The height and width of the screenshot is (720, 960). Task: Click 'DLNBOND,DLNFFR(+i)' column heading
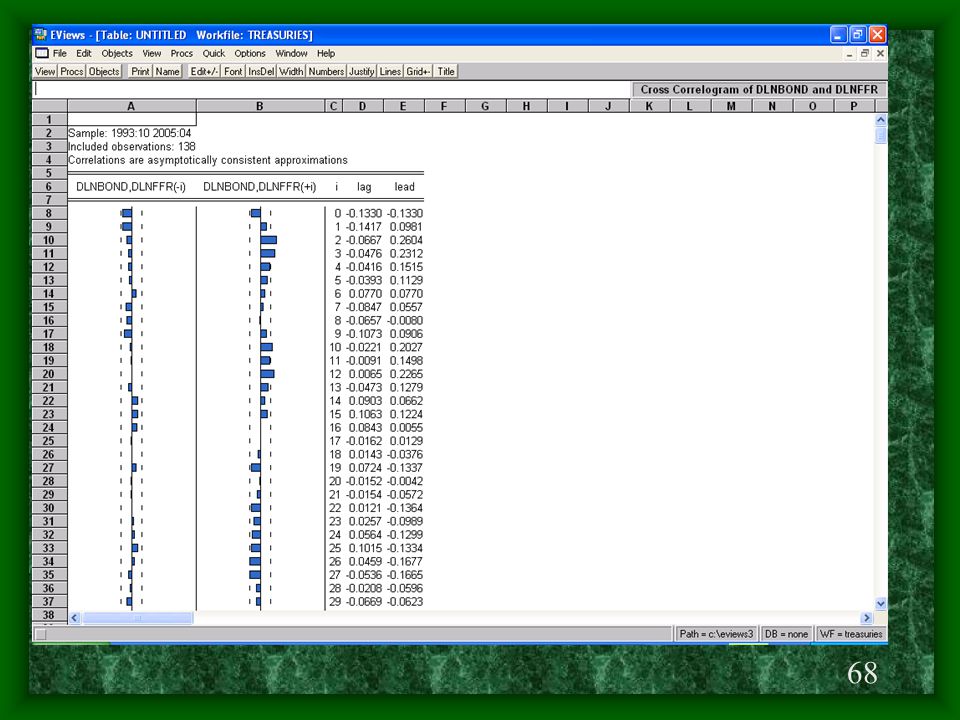point(260,187)
